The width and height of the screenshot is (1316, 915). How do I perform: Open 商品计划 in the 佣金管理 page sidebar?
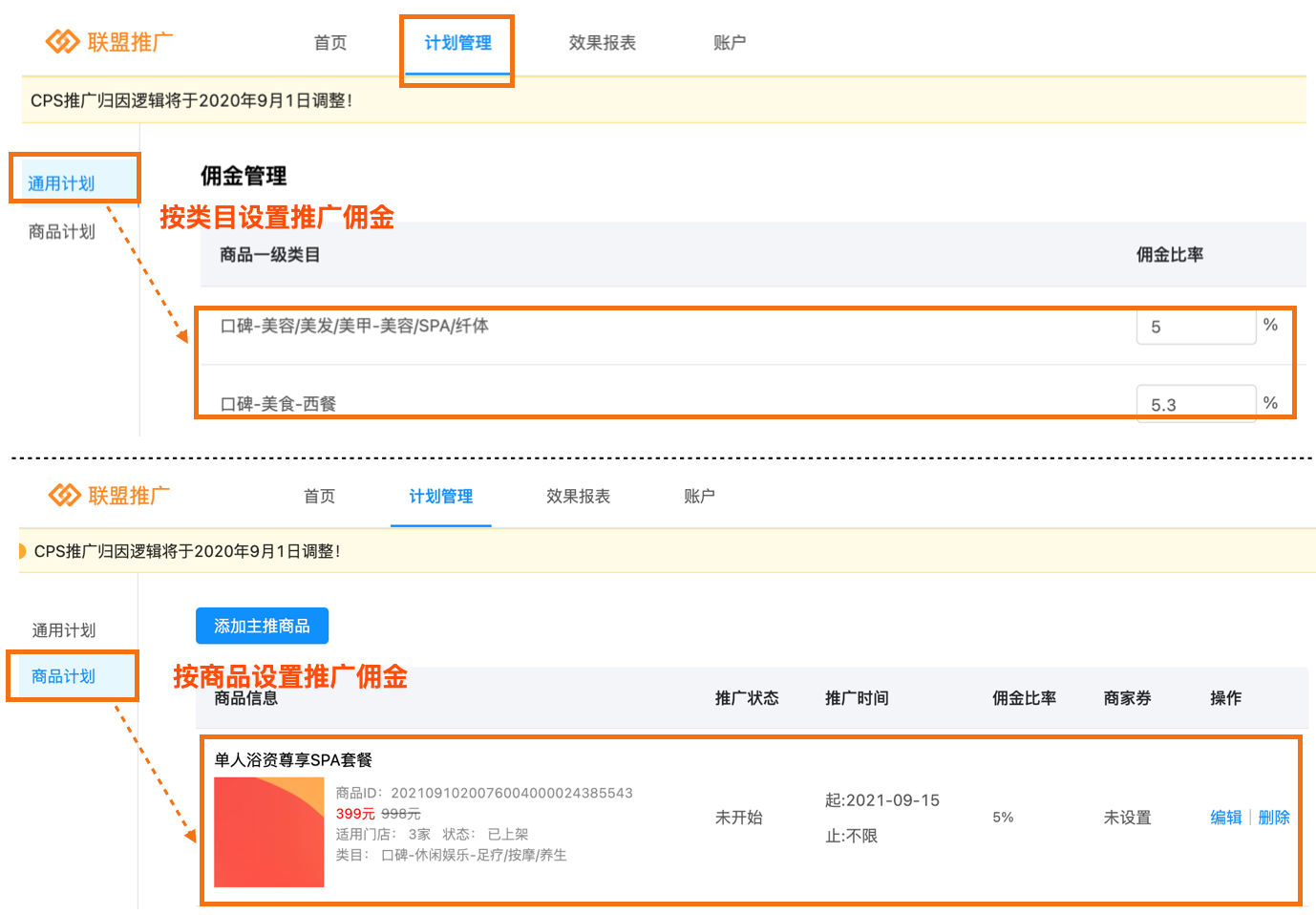point(61,232)
